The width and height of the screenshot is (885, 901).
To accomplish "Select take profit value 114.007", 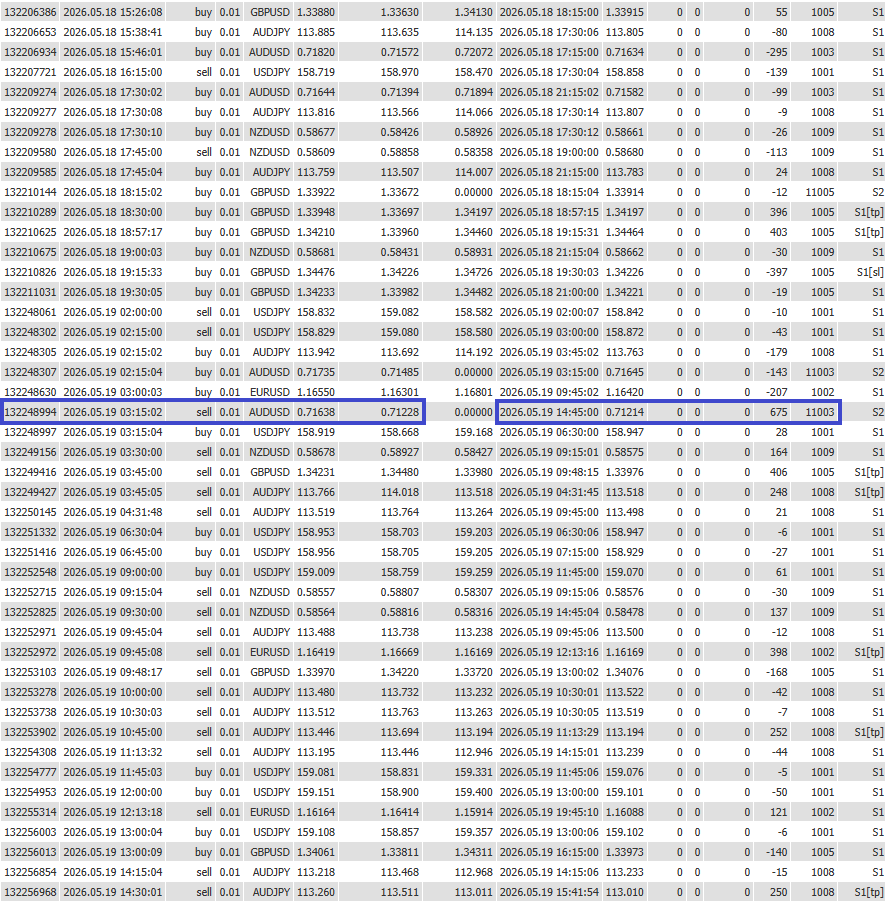I will coord(474,172).
